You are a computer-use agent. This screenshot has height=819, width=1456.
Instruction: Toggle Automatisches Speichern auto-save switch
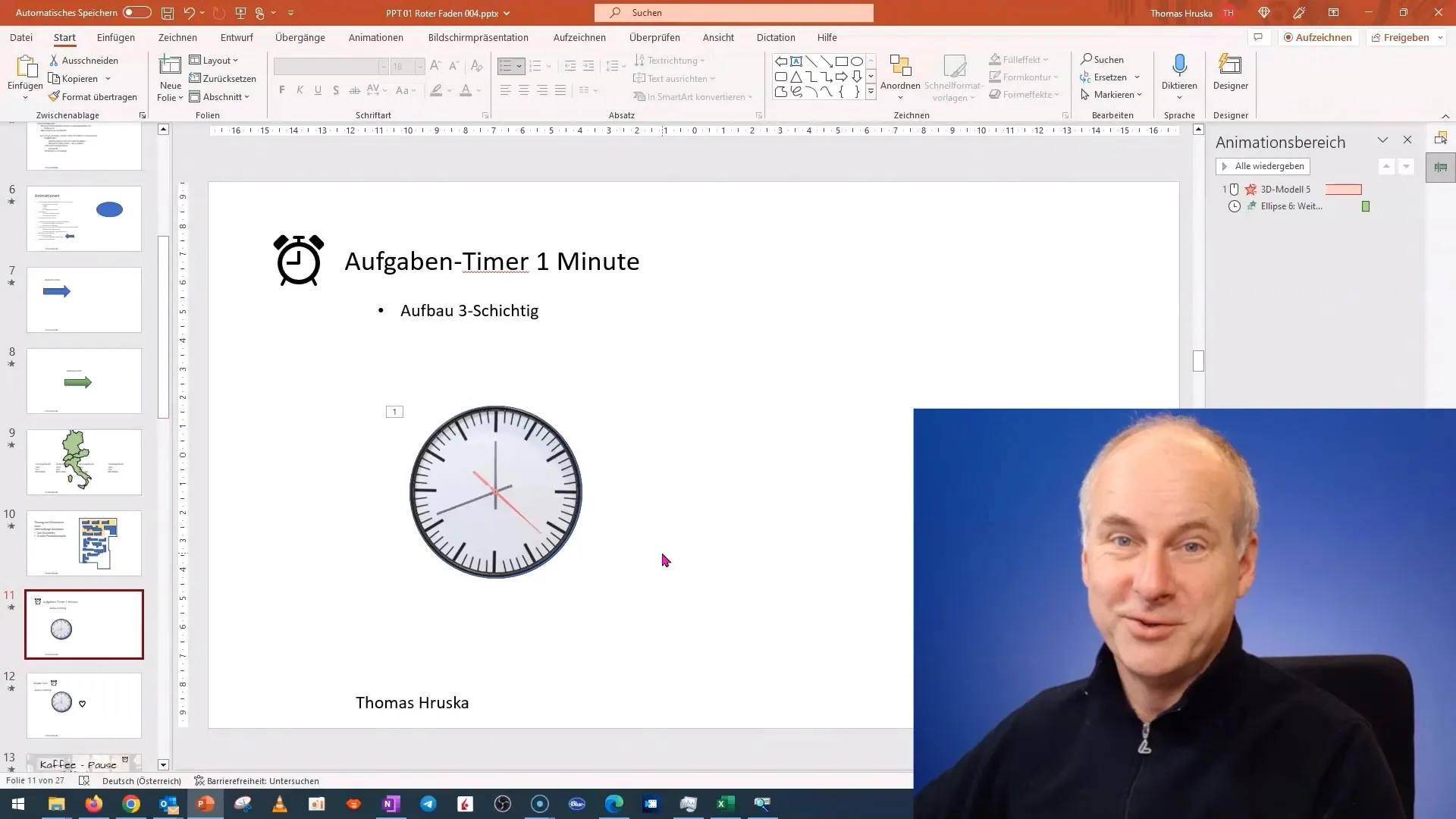pos(137,12)
